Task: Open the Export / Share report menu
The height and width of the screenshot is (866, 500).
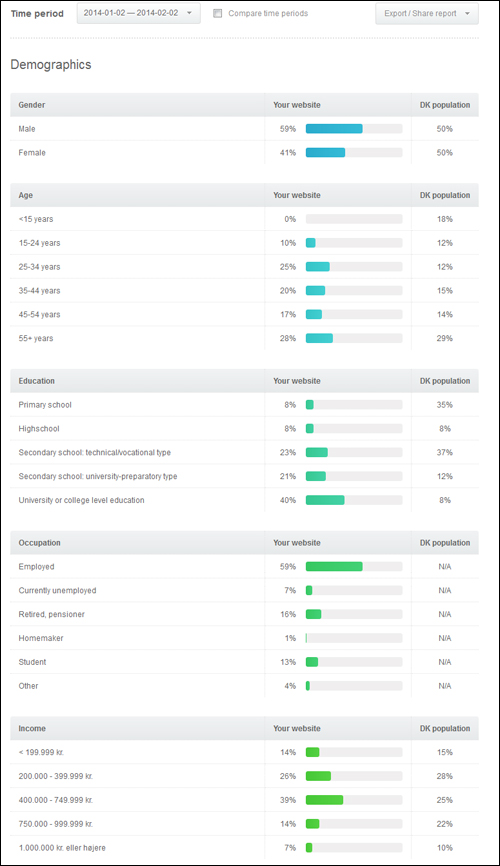Action: (x=427, y=13)
